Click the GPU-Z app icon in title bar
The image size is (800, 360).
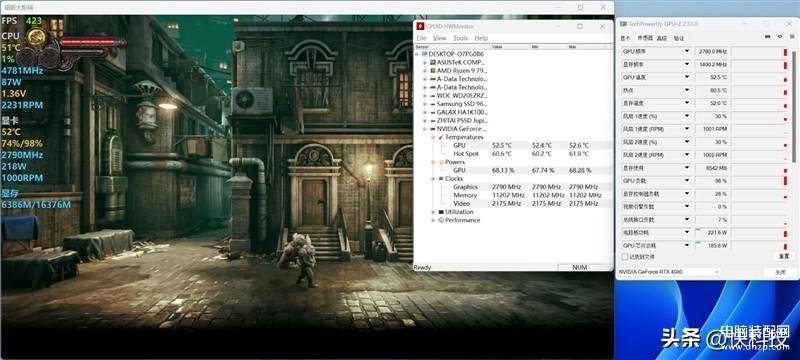click(x=623, y=24)
